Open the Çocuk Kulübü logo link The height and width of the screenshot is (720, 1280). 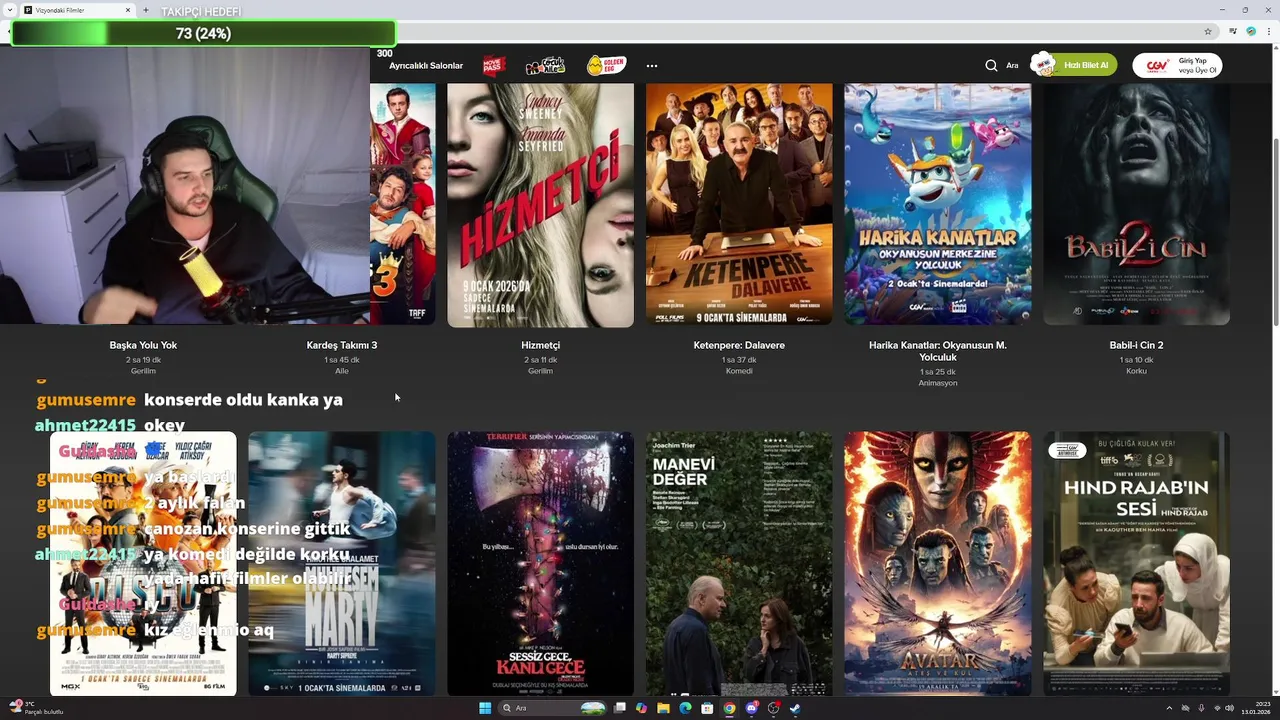pos(545,65)
